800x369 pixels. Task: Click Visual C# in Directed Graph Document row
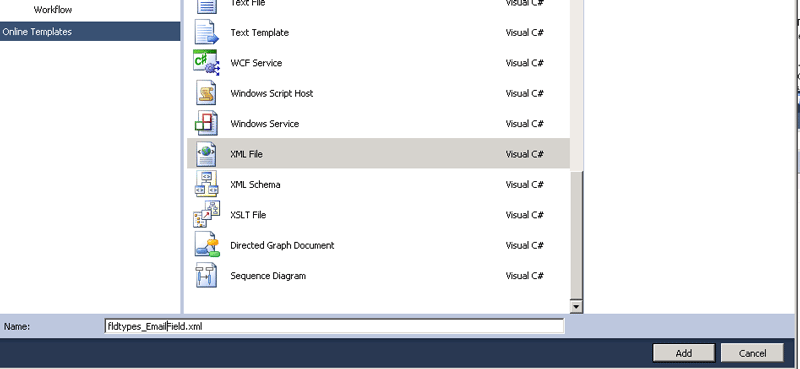524,245
